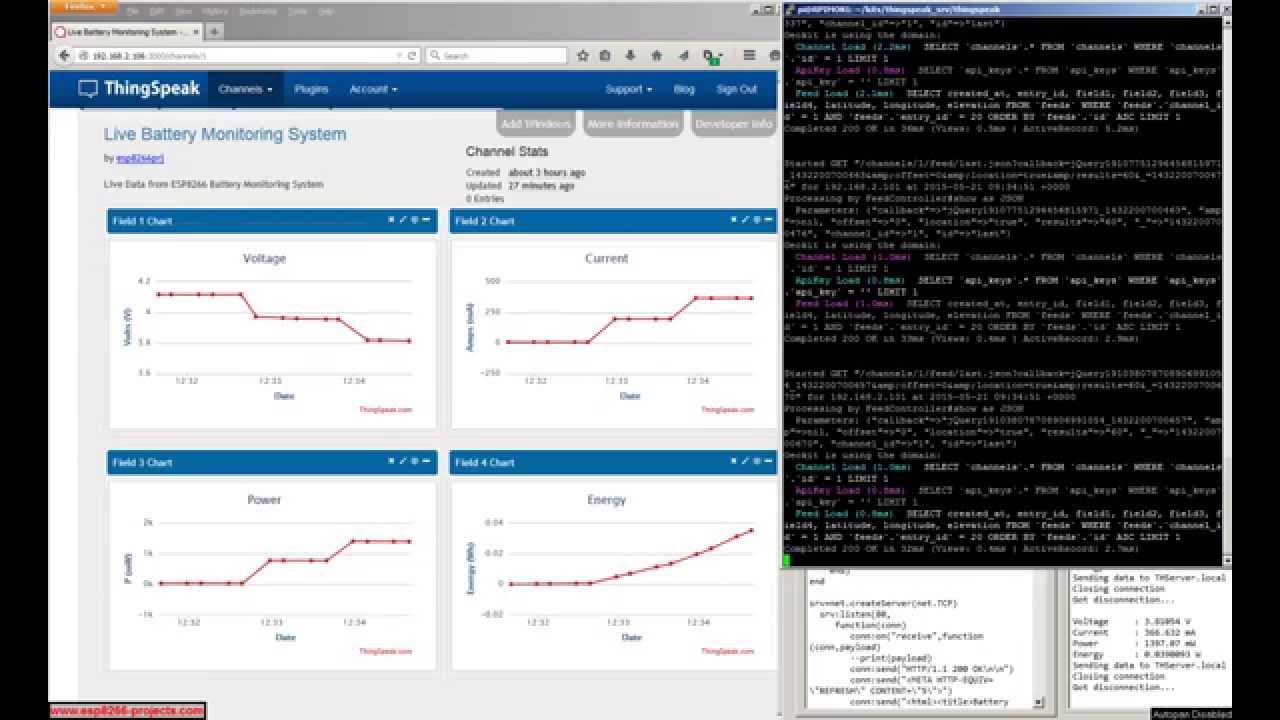Click the add-on icon with green badge
This screenshot has height=720, width=1280.
pyautogui.click(x=710, y=57)
